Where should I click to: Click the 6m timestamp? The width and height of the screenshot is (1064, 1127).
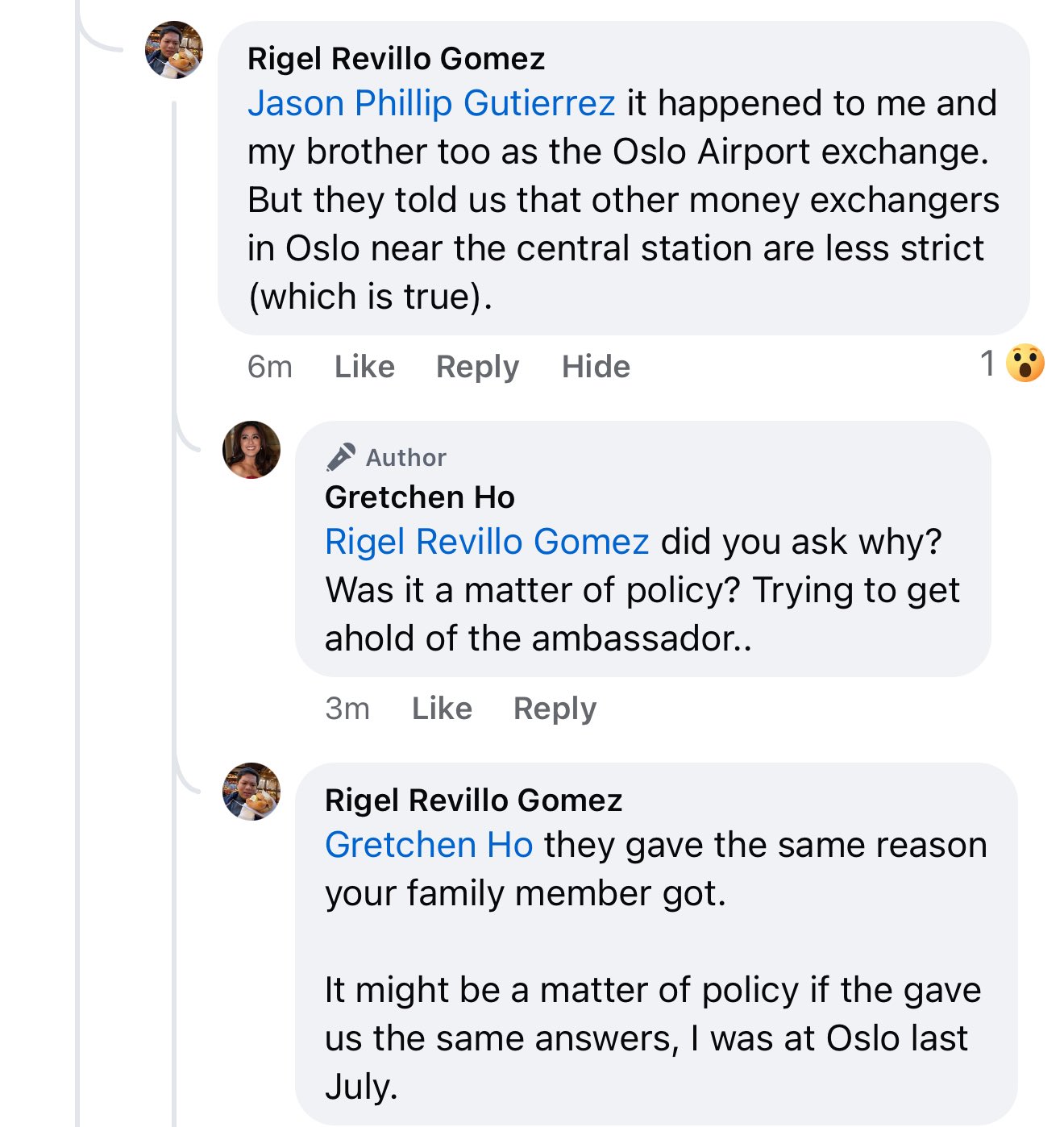click(x=269, y=367)
